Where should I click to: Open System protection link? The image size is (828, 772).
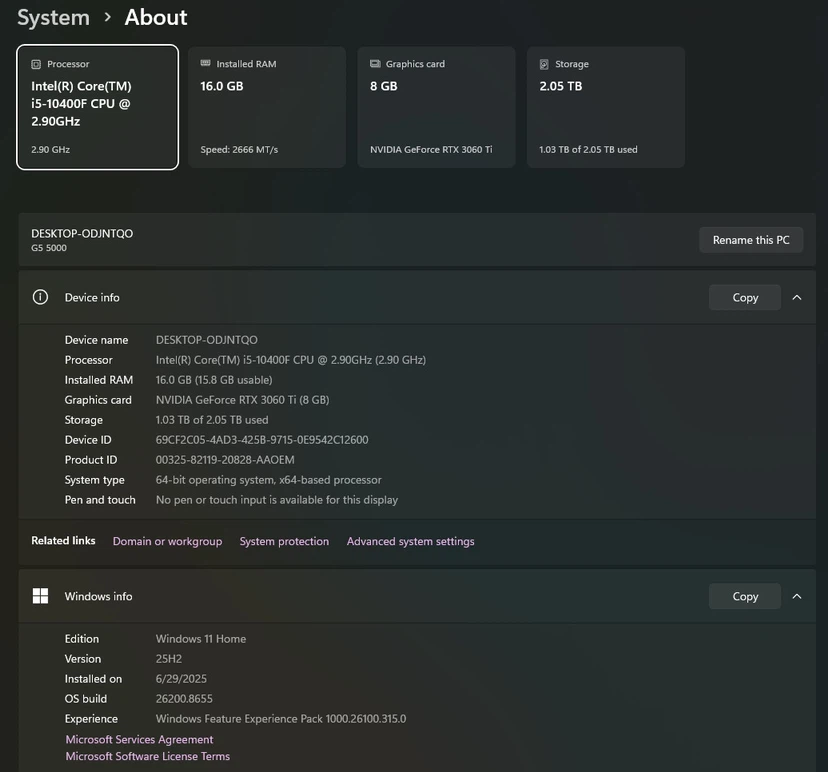[x=284, y=541]
